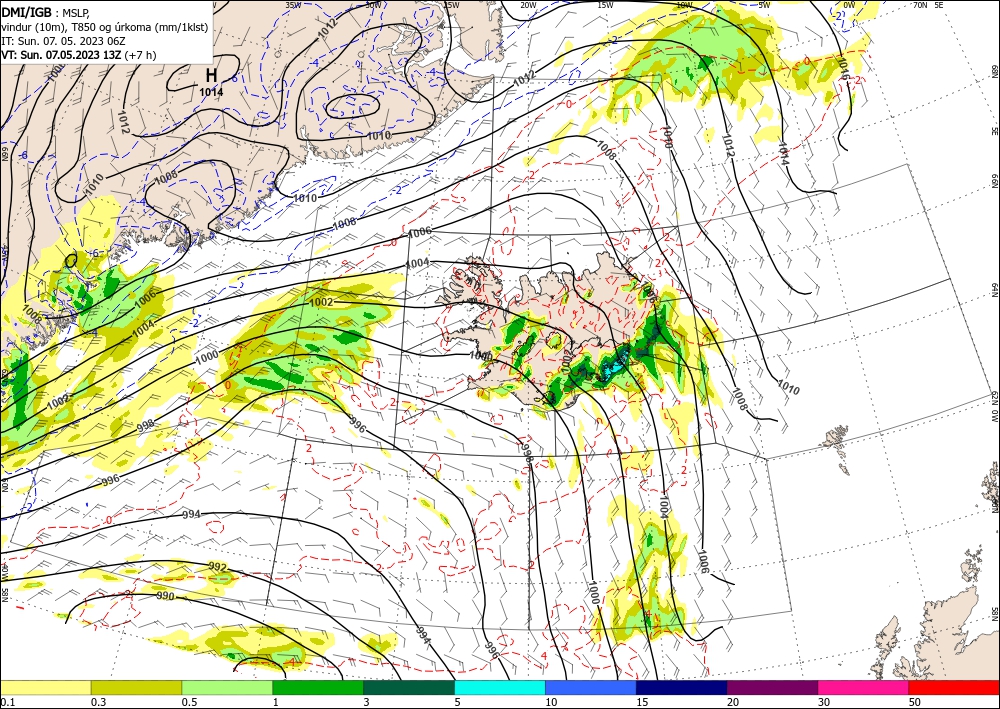
Task: Click the "0.5" legend value
Action: tap(189, 702)
